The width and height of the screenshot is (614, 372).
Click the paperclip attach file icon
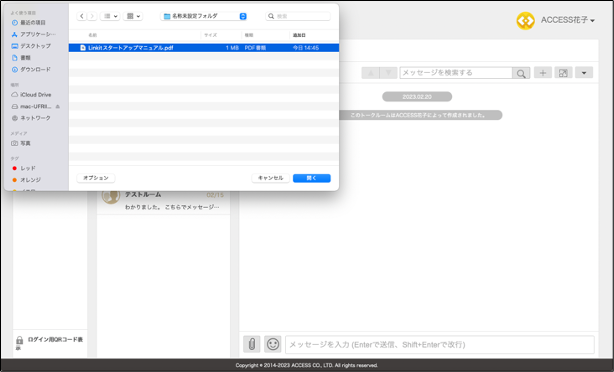[252, 345]
